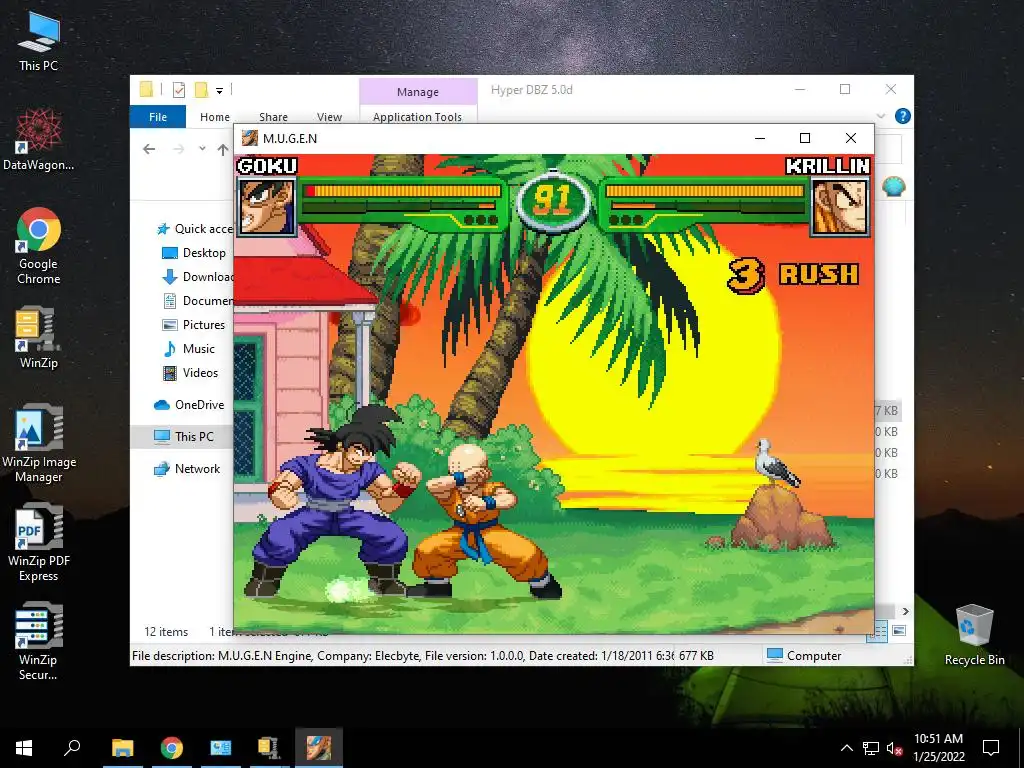Open This PC desktop icon

[x=39, y=40]
